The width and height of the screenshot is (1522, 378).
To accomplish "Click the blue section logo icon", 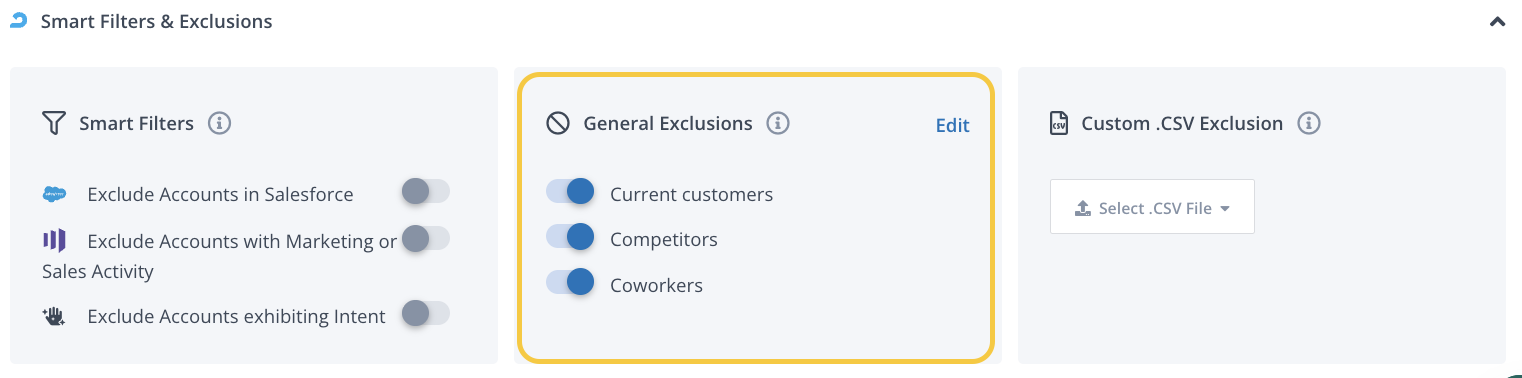I will click(x=18, y=20).
